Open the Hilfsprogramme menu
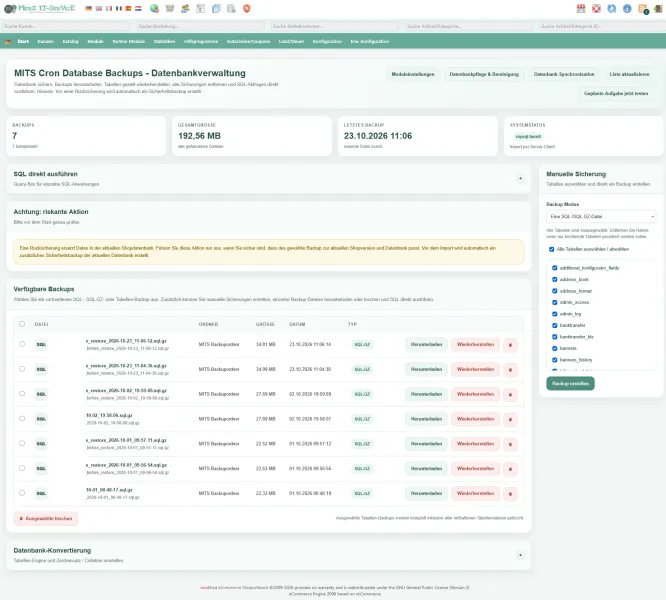The width and height of the screenshot is (666, 600). [x=201, y=42]
